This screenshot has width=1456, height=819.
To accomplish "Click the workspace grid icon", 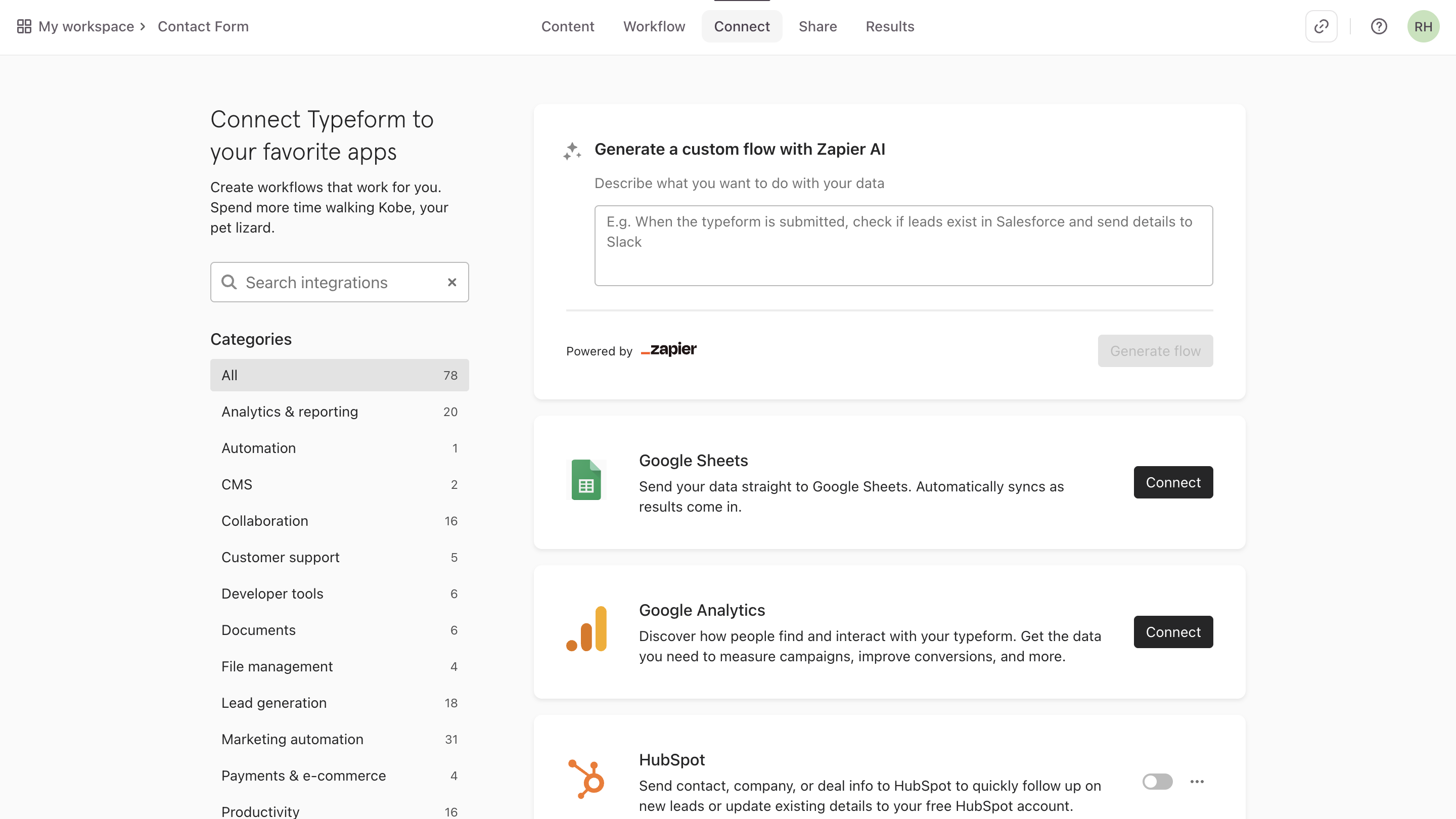I will coord(24,27).
